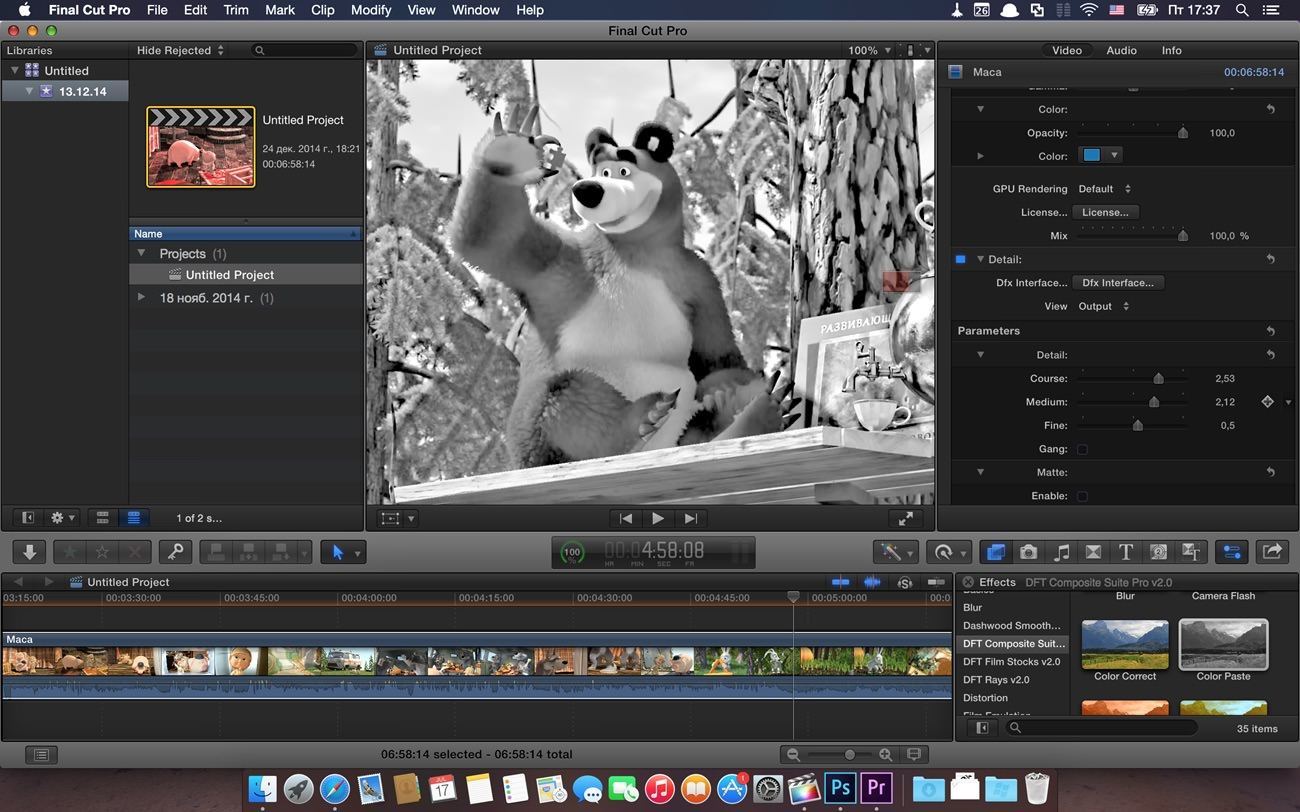Open the timeline index button
The width and height of the screenshot is (1300, 812).
(x=41, y=755)
